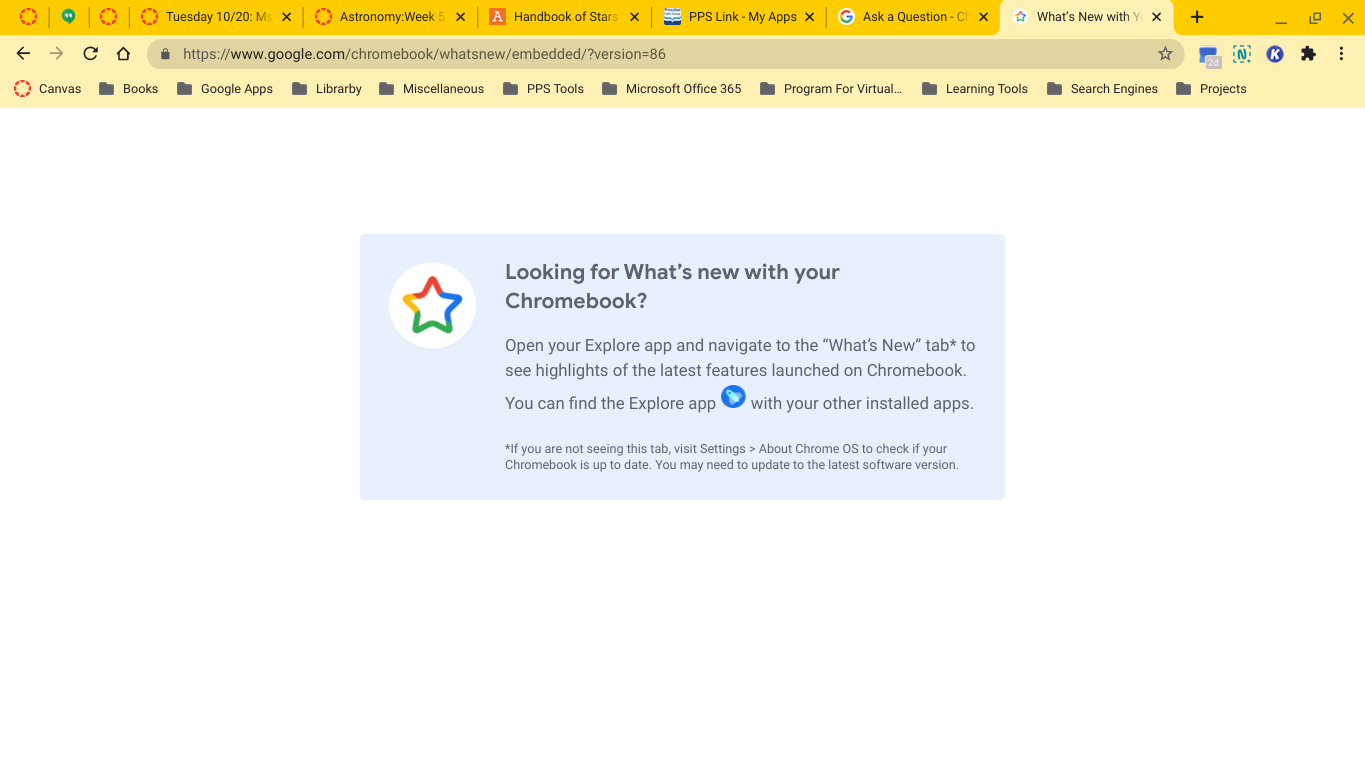Open the Kami extension icon
The height and width of the screenshot is (768, 1365).
[x=1274, y=53]
